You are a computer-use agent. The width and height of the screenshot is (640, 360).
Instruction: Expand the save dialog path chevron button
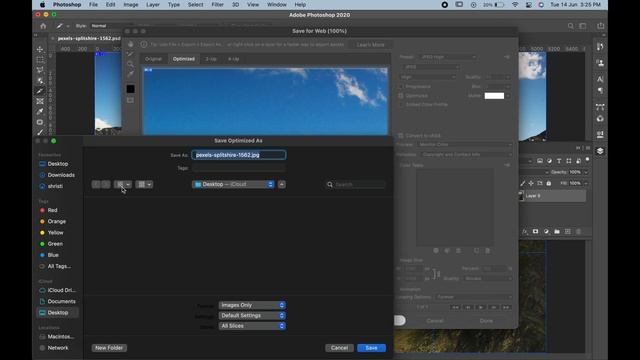point(282,184)
